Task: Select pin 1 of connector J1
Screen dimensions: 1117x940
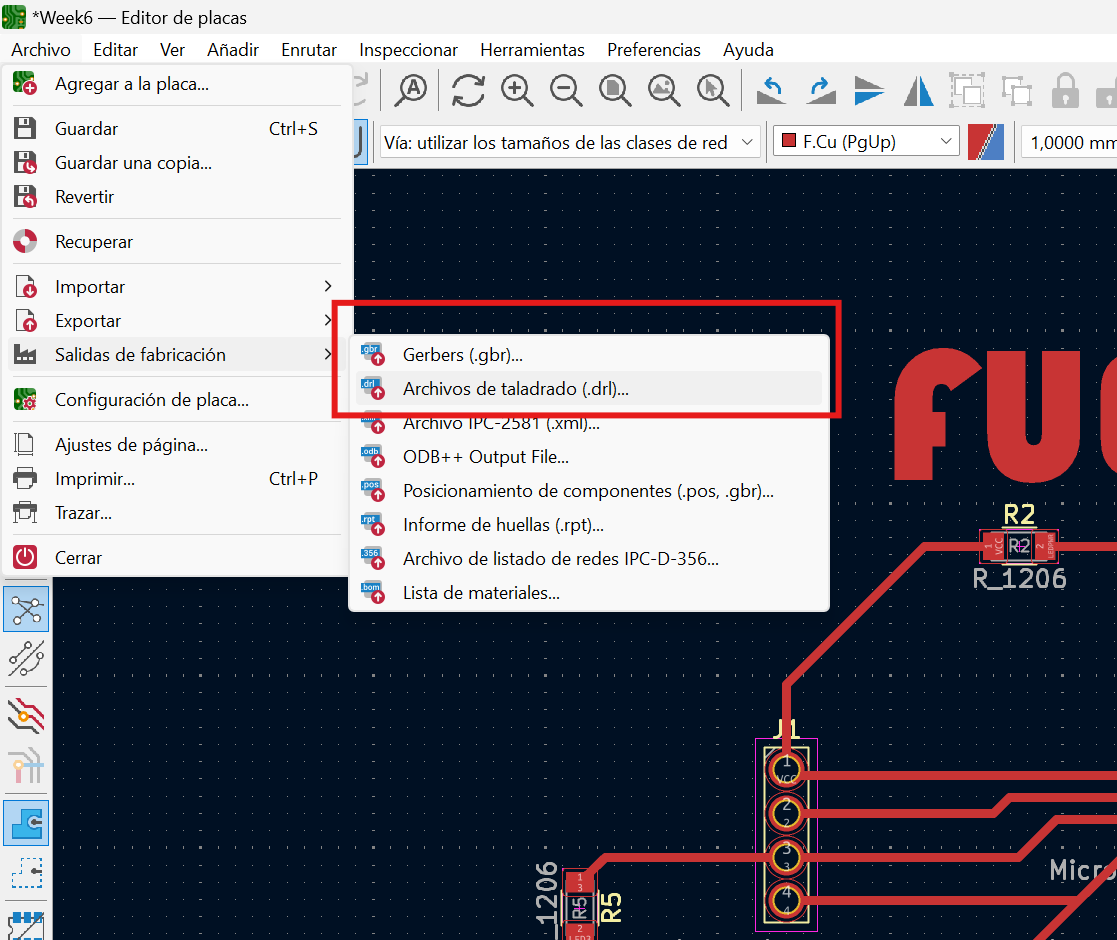Action: [786, 771]
